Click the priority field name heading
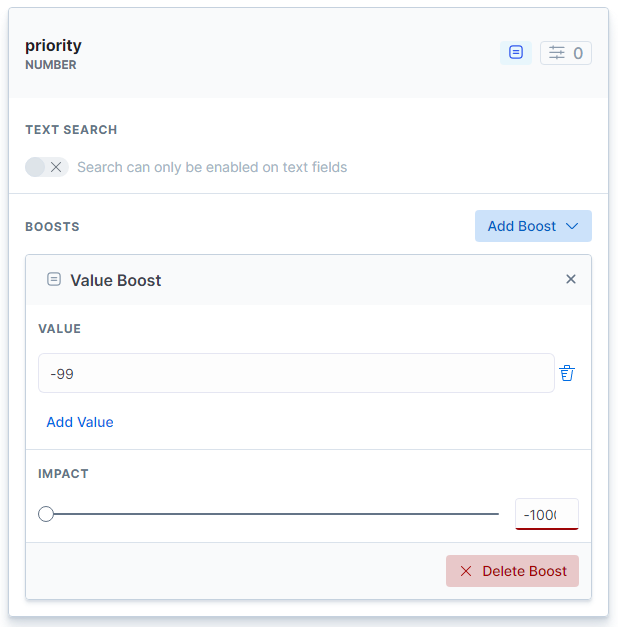Viewport: 618px width, 627px height. [x=54, y=45]
